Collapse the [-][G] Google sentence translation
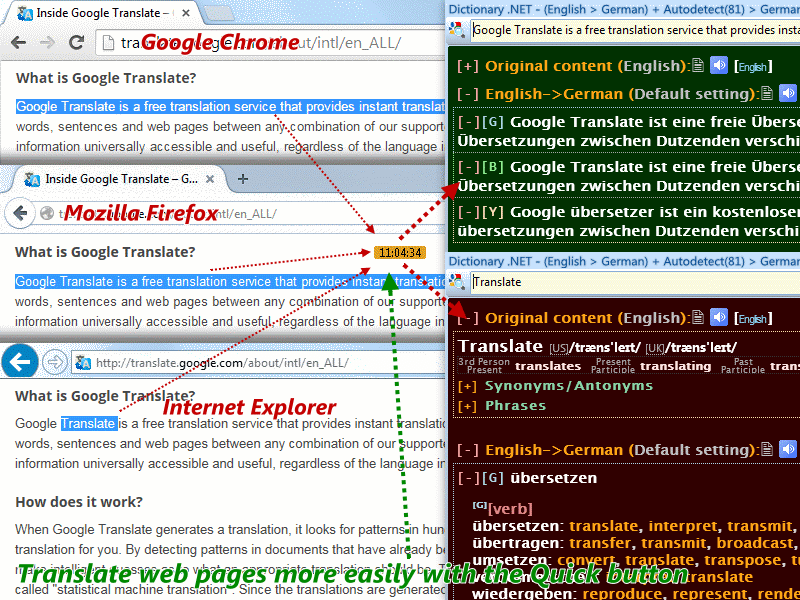 (x=468, y=122)
